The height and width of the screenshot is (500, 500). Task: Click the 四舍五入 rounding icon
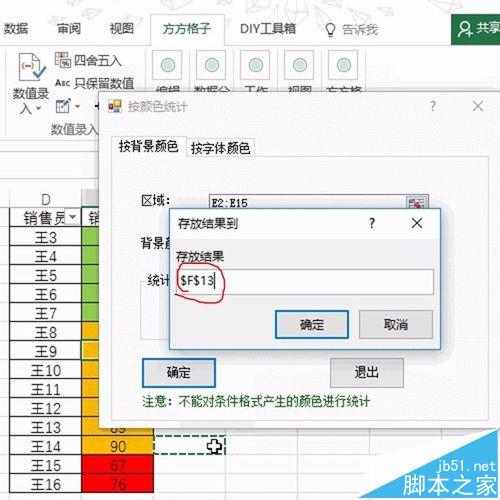62,60
